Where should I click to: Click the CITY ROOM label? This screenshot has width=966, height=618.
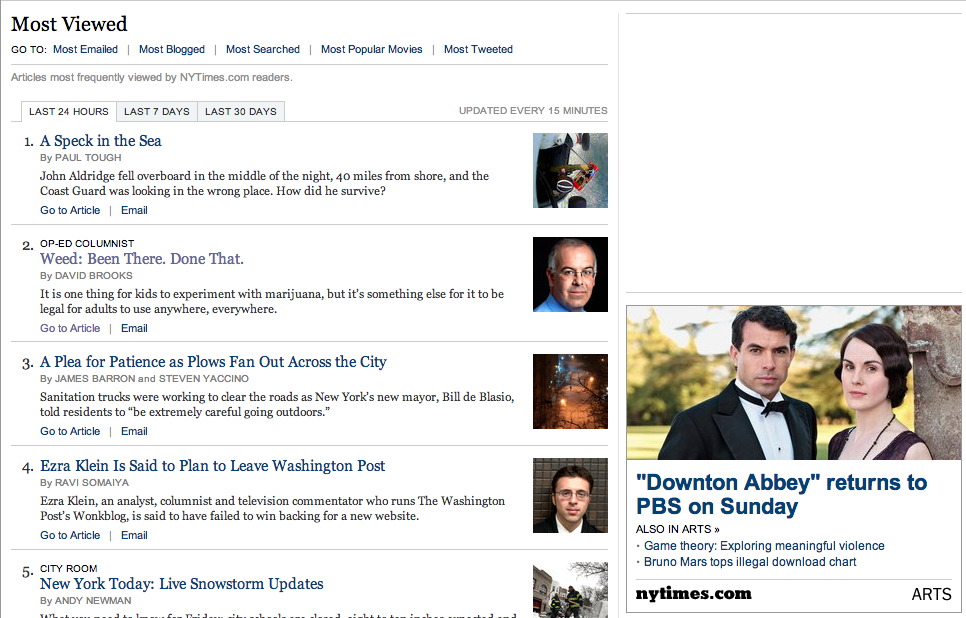pyautogui.click(x=68, y=569)
